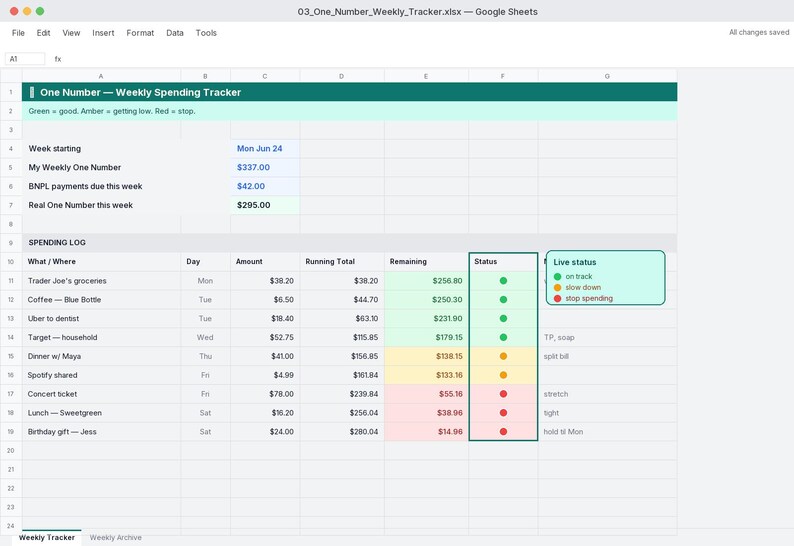Select the 'Concert ticket' cell

click(x=101, y=394)
